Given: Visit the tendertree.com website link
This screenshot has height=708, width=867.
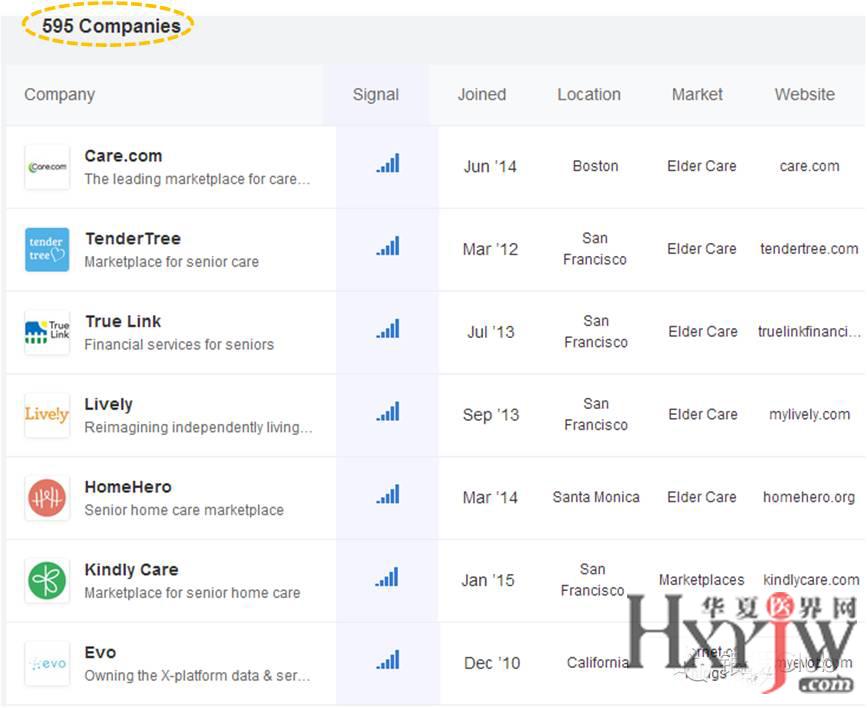Looking at the screenshot, I should [809, 249].
